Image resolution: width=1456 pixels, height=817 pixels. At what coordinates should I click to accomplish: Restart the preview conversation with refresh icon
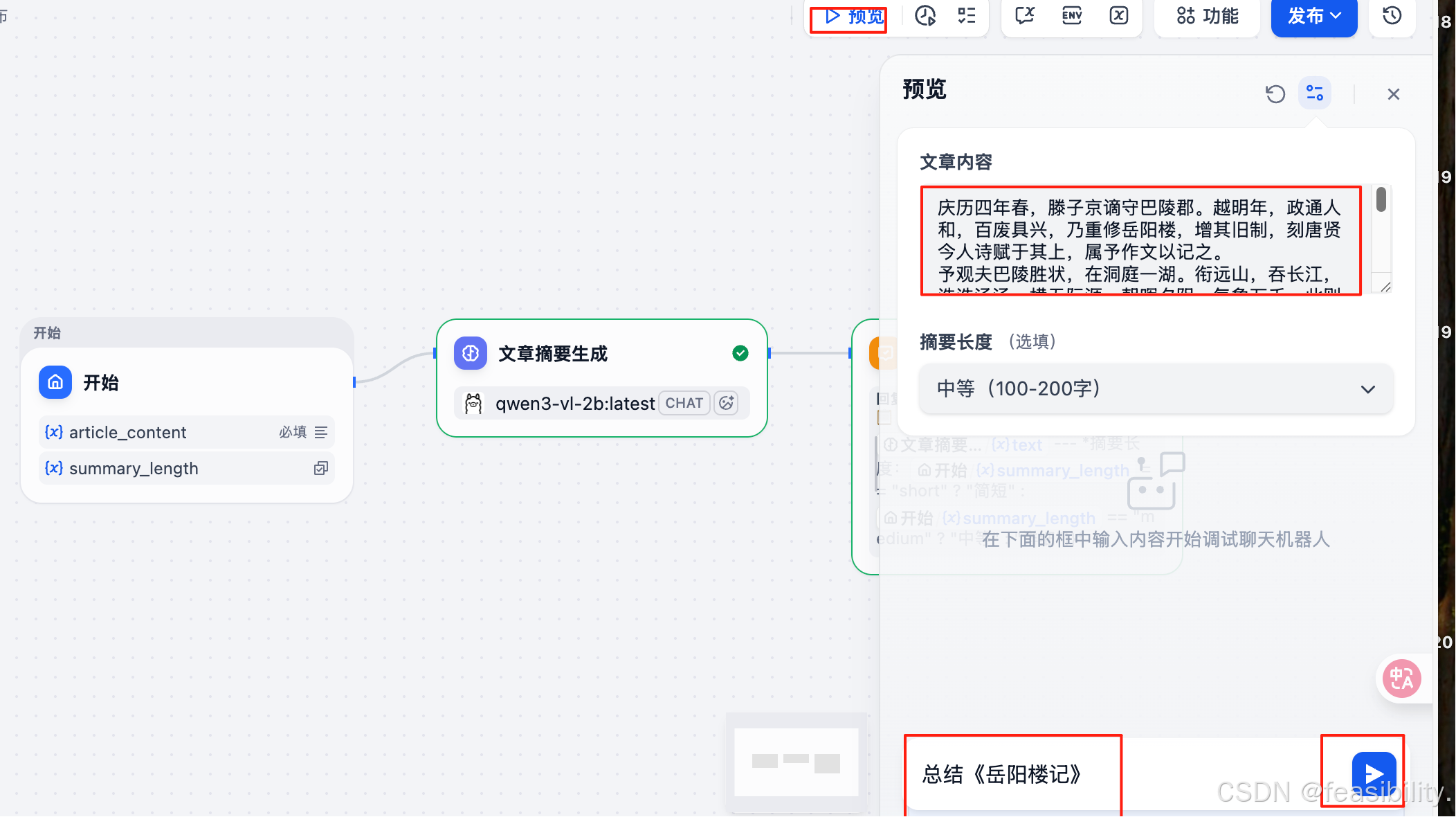1275,93
